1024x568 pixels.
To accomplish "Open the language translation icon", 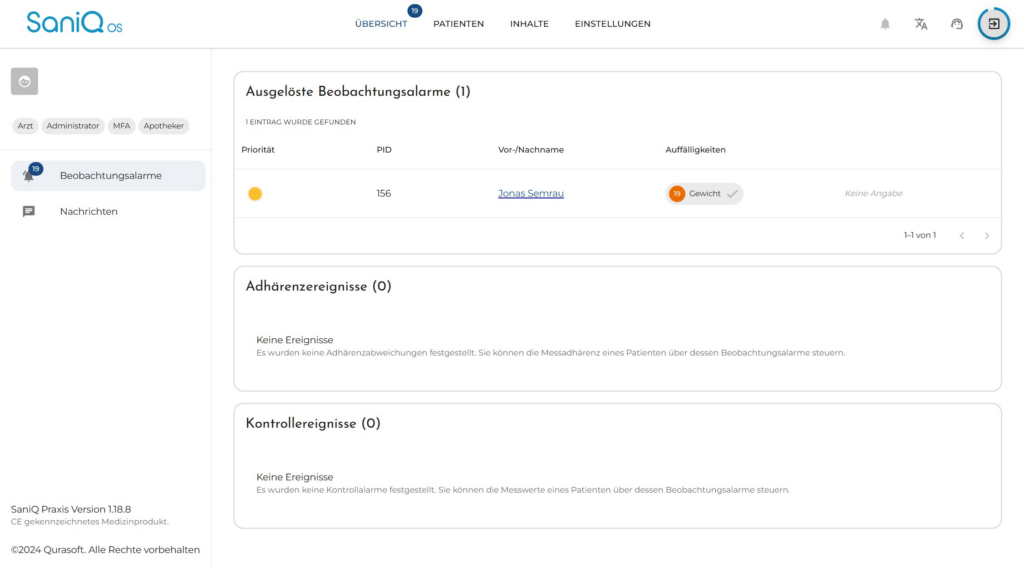I will 921,24.
